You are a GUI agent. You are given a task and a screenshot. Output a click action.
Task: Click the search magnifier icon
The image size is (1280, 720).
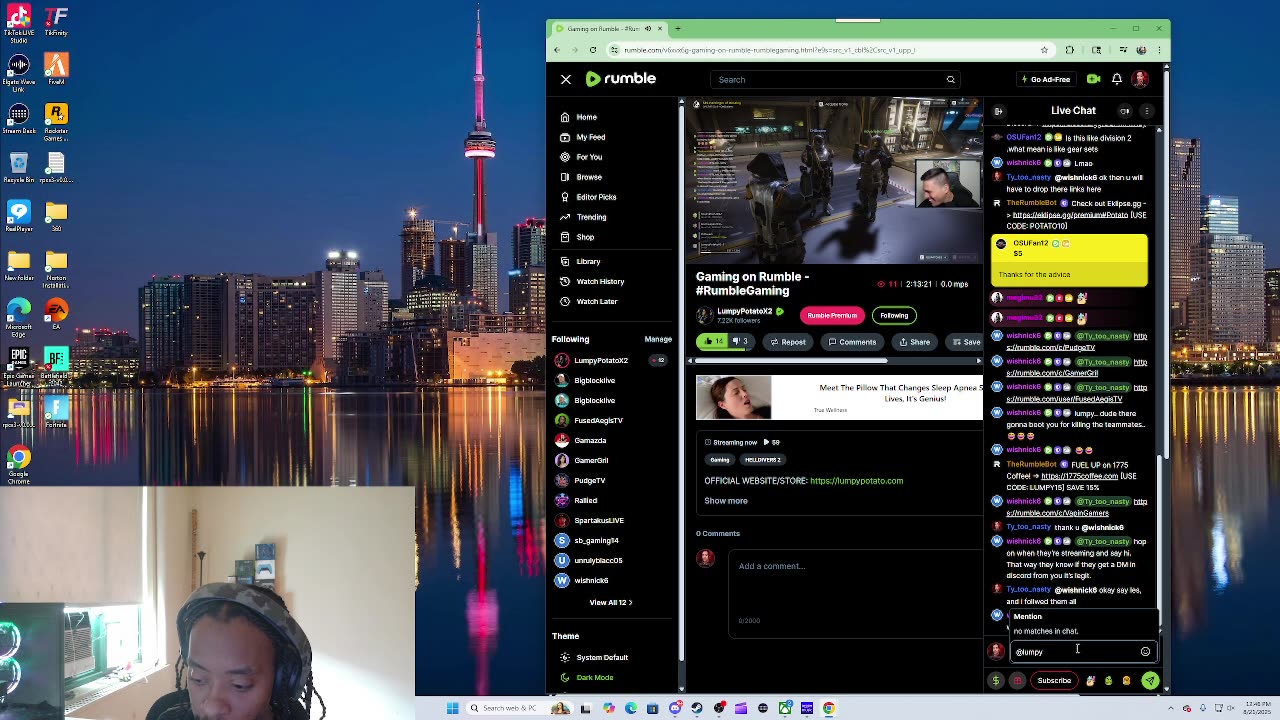pos(950,80)
